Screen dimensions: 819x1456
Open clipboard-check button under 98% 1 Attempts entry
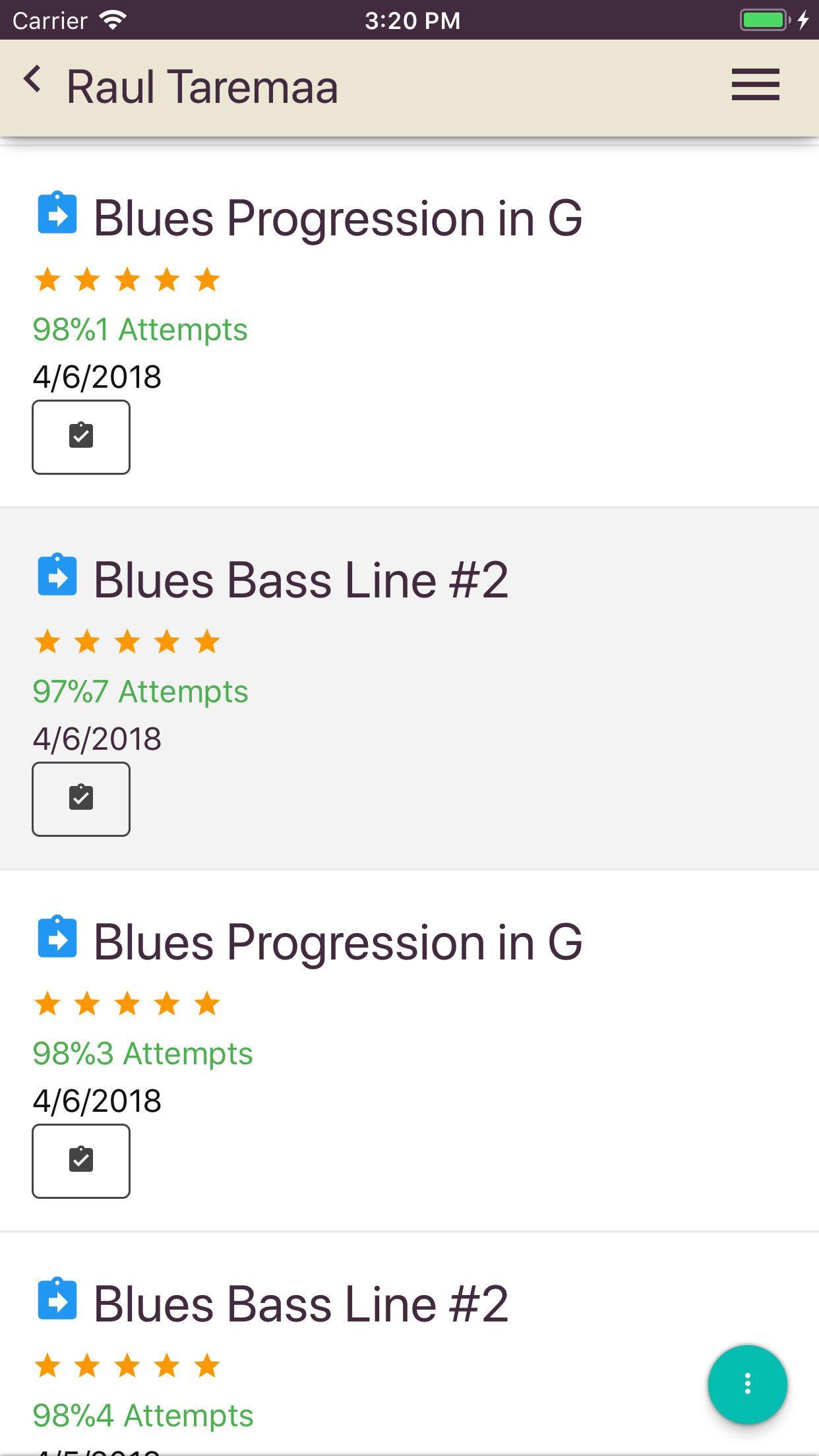coord(81,437)
